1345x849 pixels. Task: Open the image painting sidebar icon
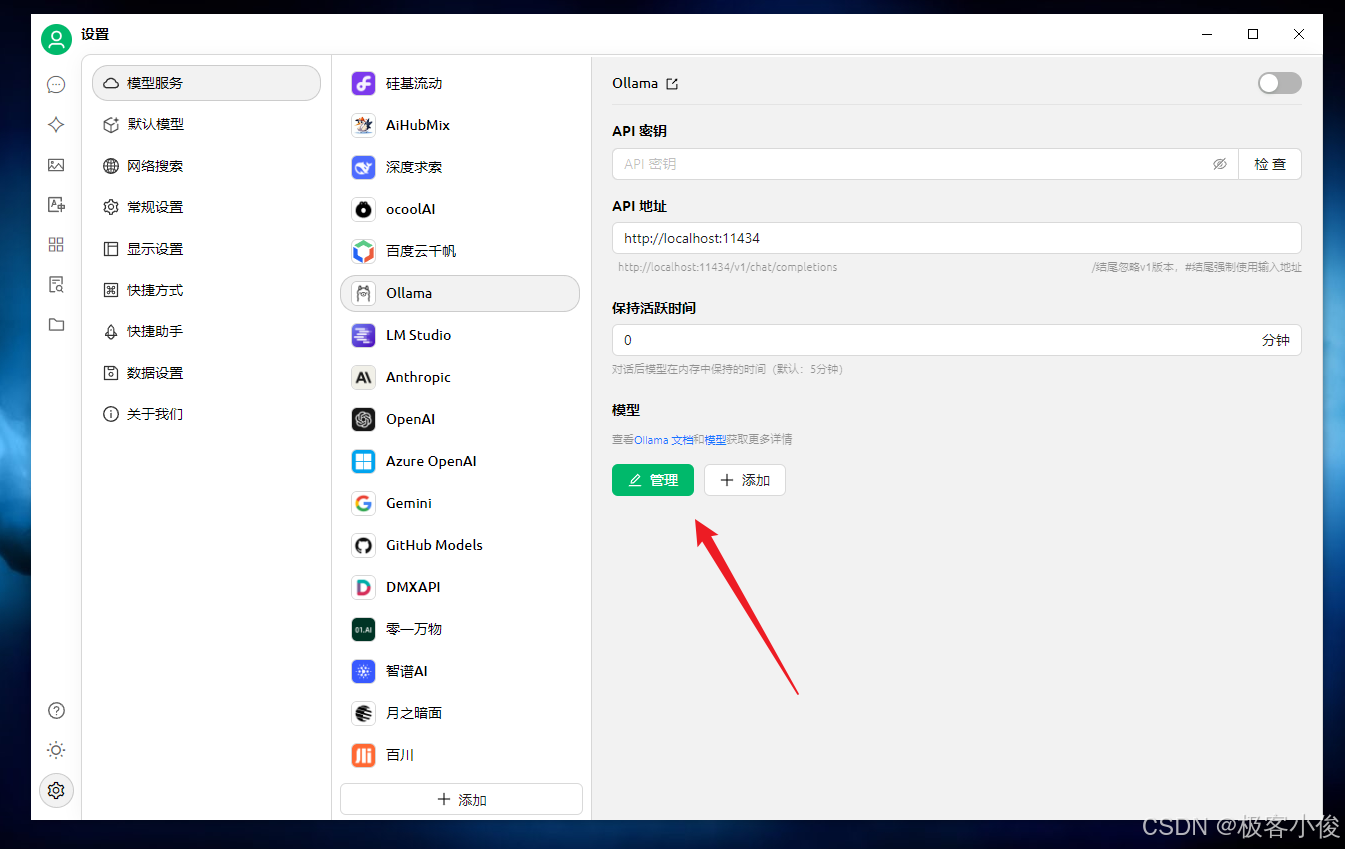pos(56,165)
